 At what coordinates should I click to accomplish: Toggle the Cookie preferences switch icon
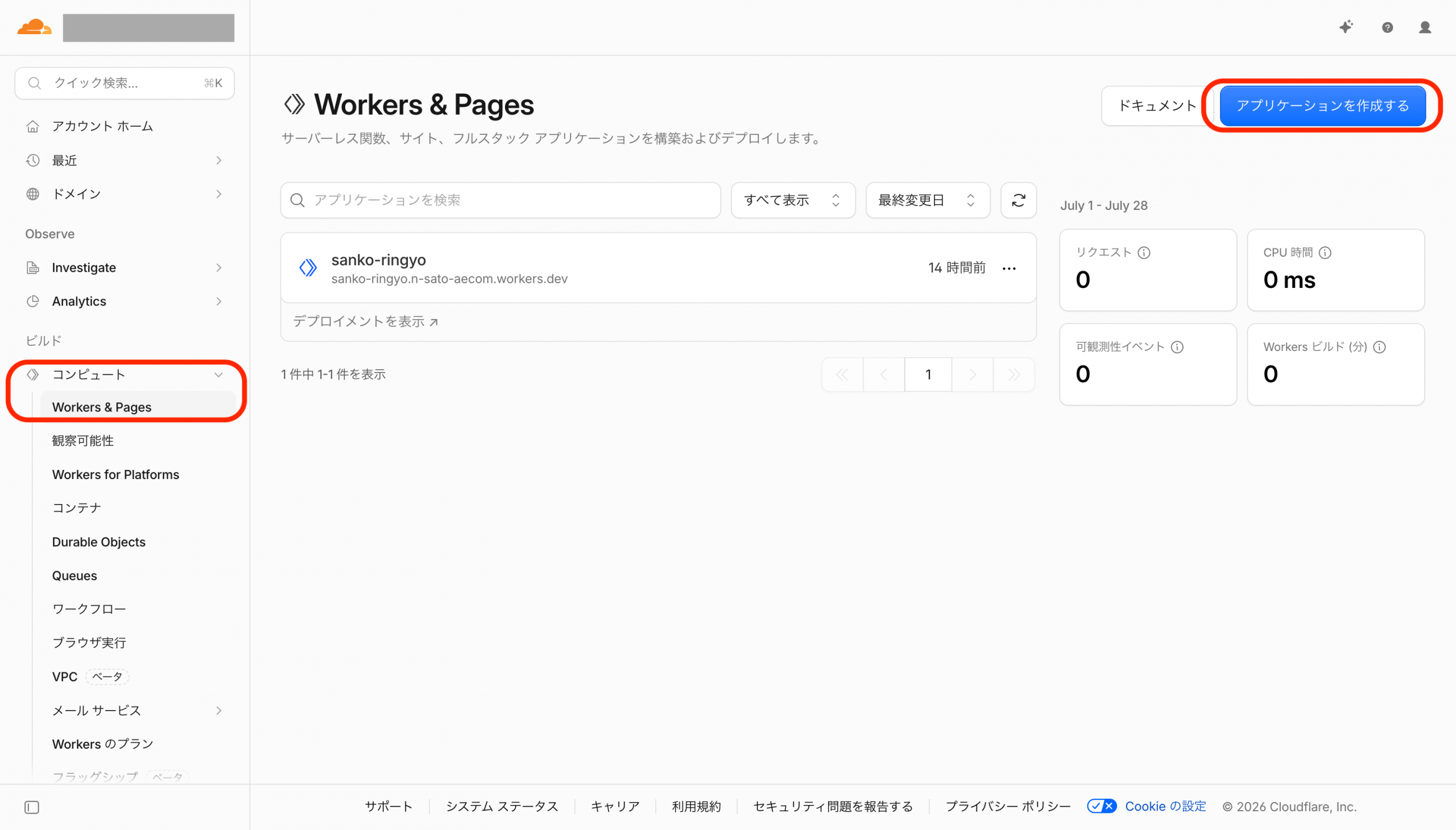pos(1101,806)
